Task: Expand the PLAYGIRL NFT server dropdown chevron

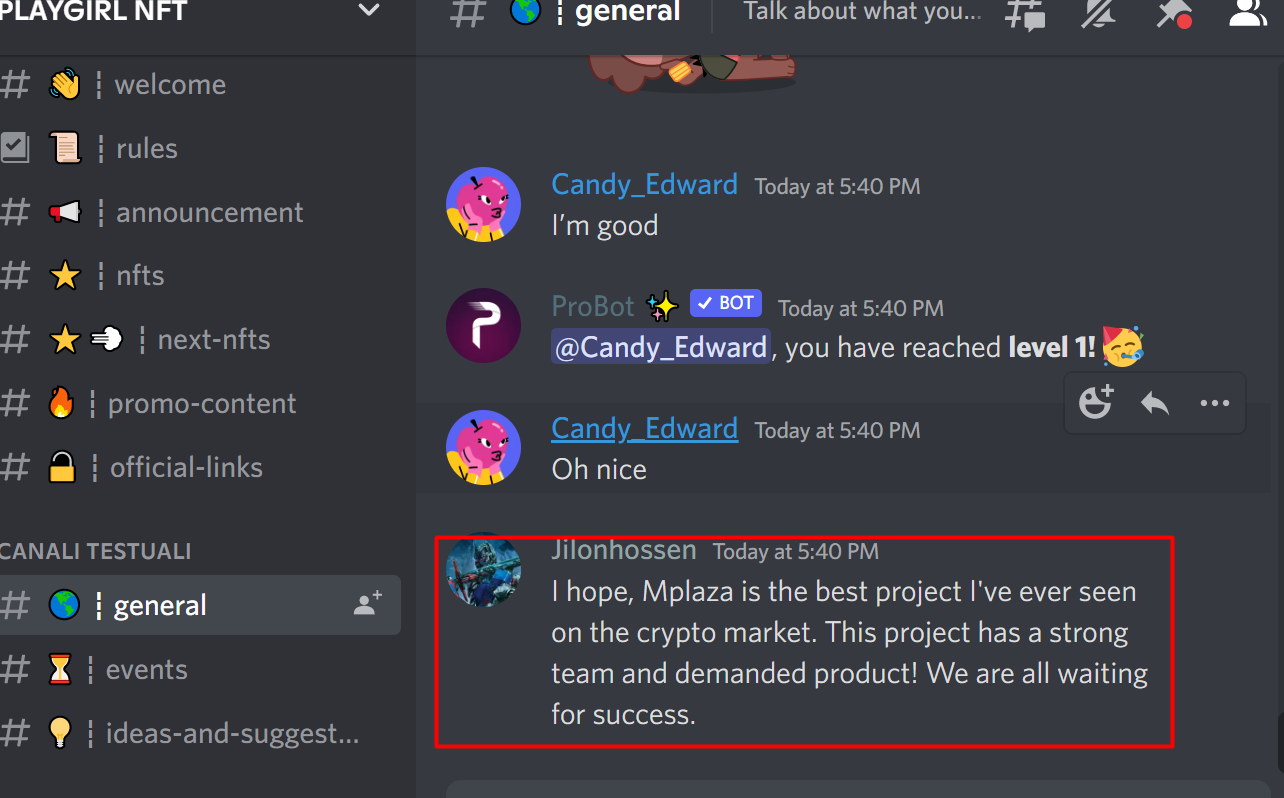Action: (369, 11)
